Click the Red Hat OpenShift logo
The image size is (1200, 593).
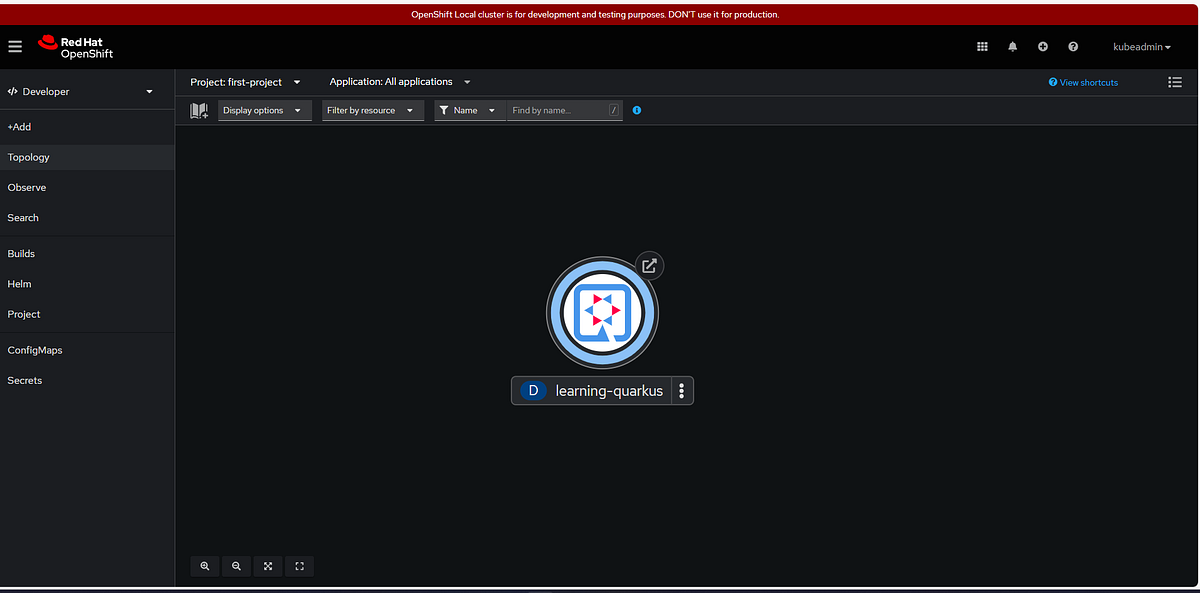pyautogui.click(x=75, y=47)
